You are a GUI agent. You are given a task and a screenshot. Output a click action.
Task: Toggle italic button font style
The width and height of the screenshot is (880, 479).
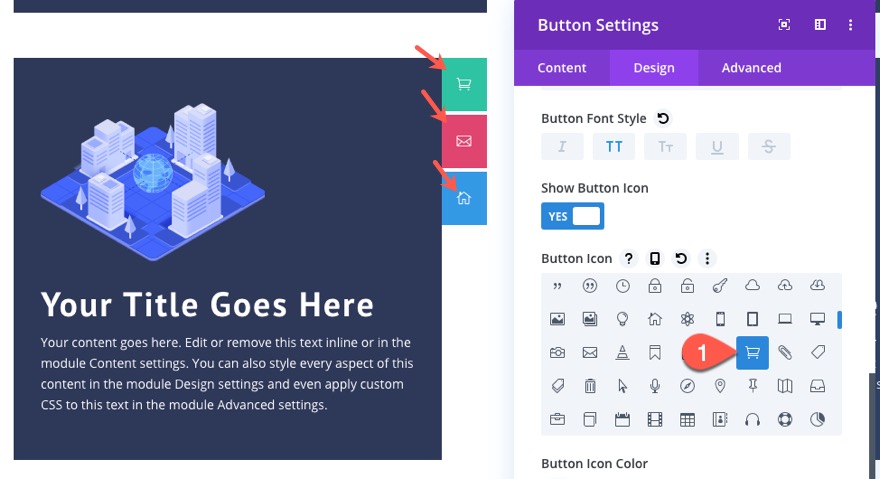[x=562, y=147]
